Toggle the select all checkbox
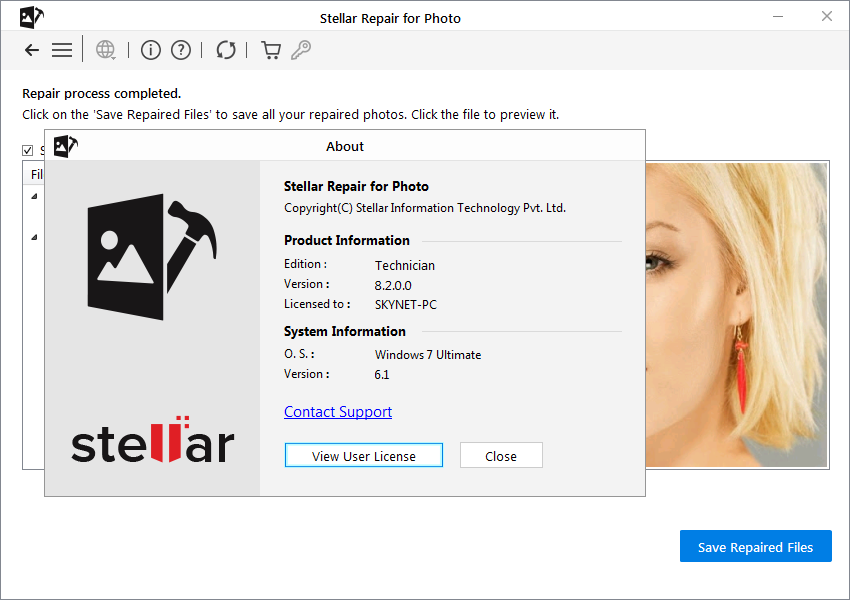Screen dimensions: 850x600 (28, 150)
